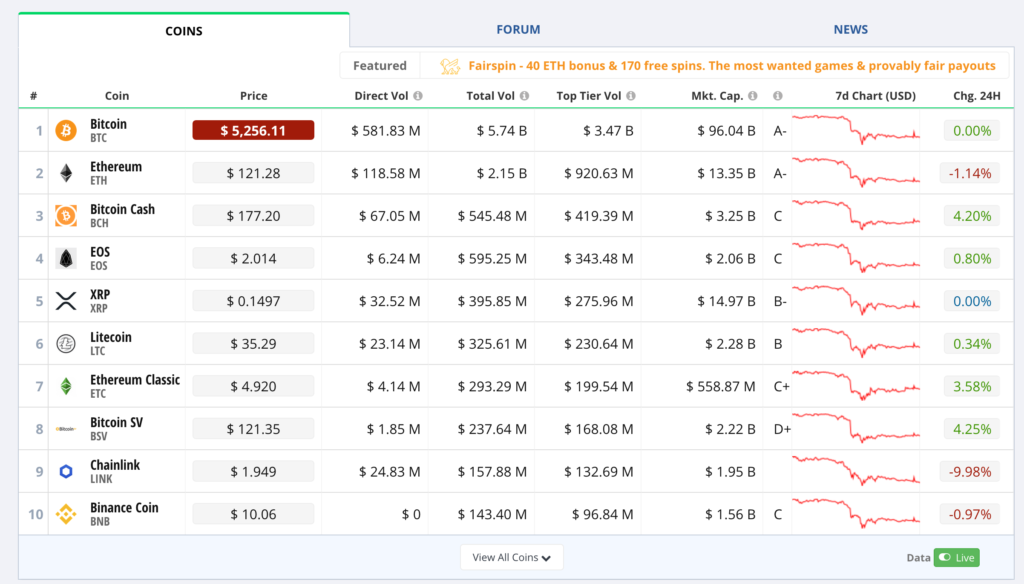1024x584 pixels.
Task: Click Chainlink -9.98% change badge
Action: (x=970, y=472)
